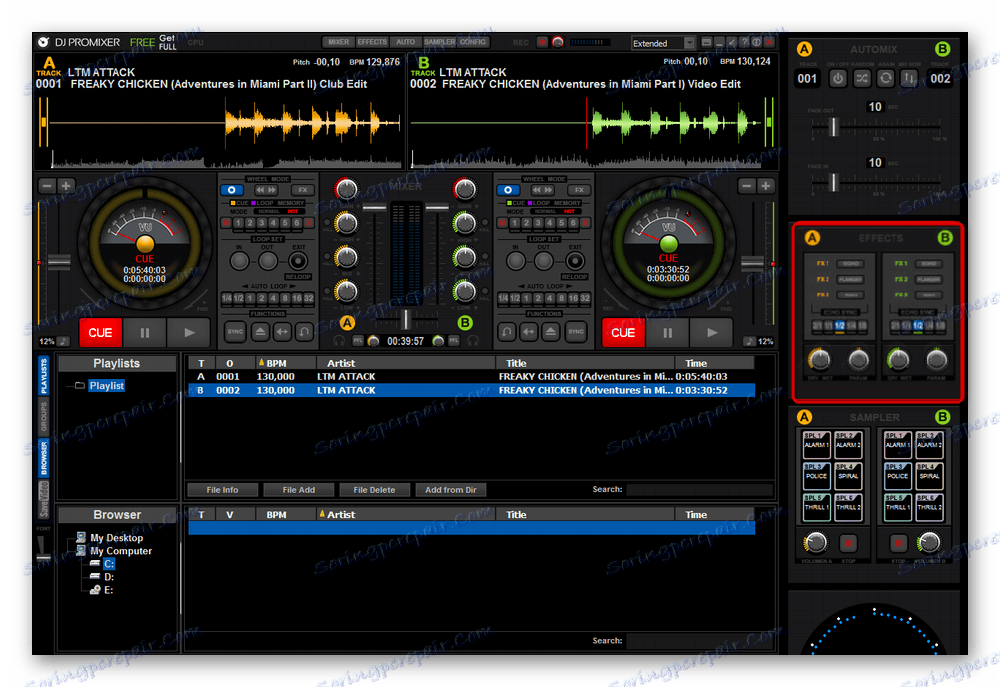Click the red record button in top bar
This screenshot has height=687, width=1000.
[541, 42]
